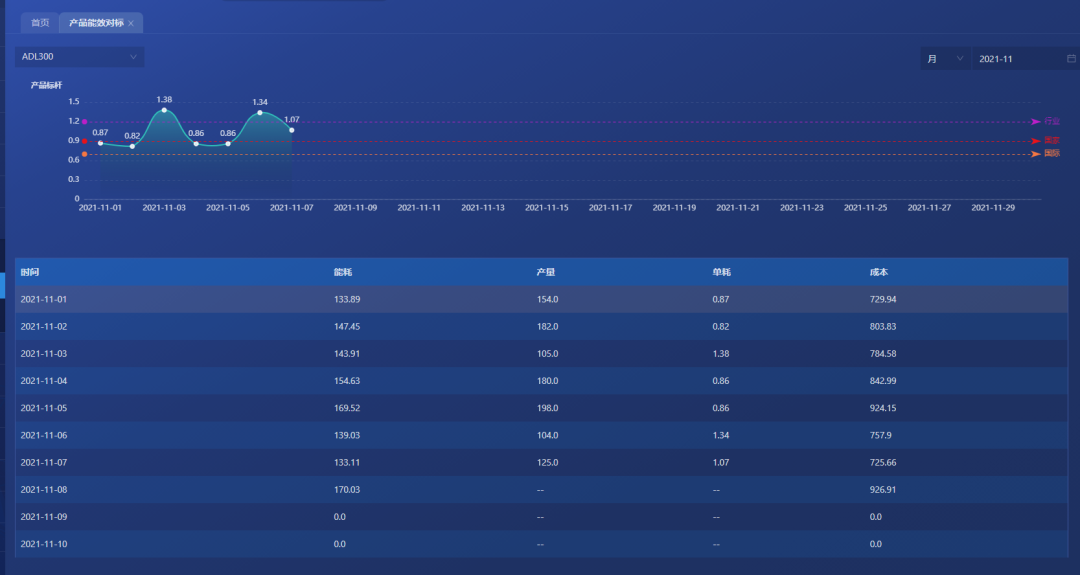
Task: Select the 2021-11-01 table row
Action: tap(540, 299)
